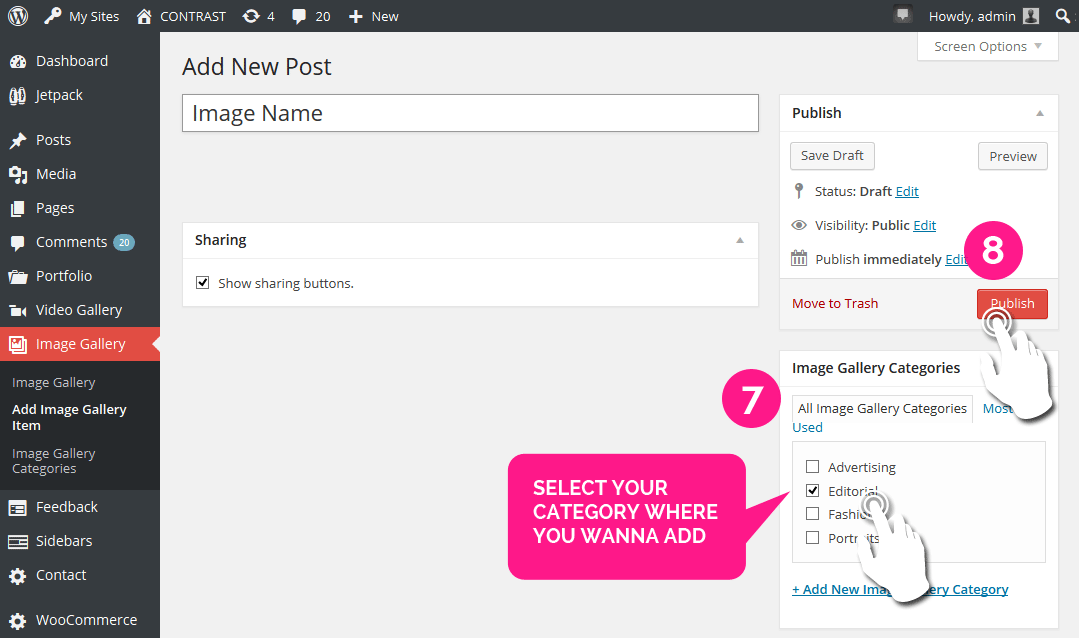Open the search magnifier in admin bar
Viewport: 1079px width, 638px height.
click(1061, 16)
